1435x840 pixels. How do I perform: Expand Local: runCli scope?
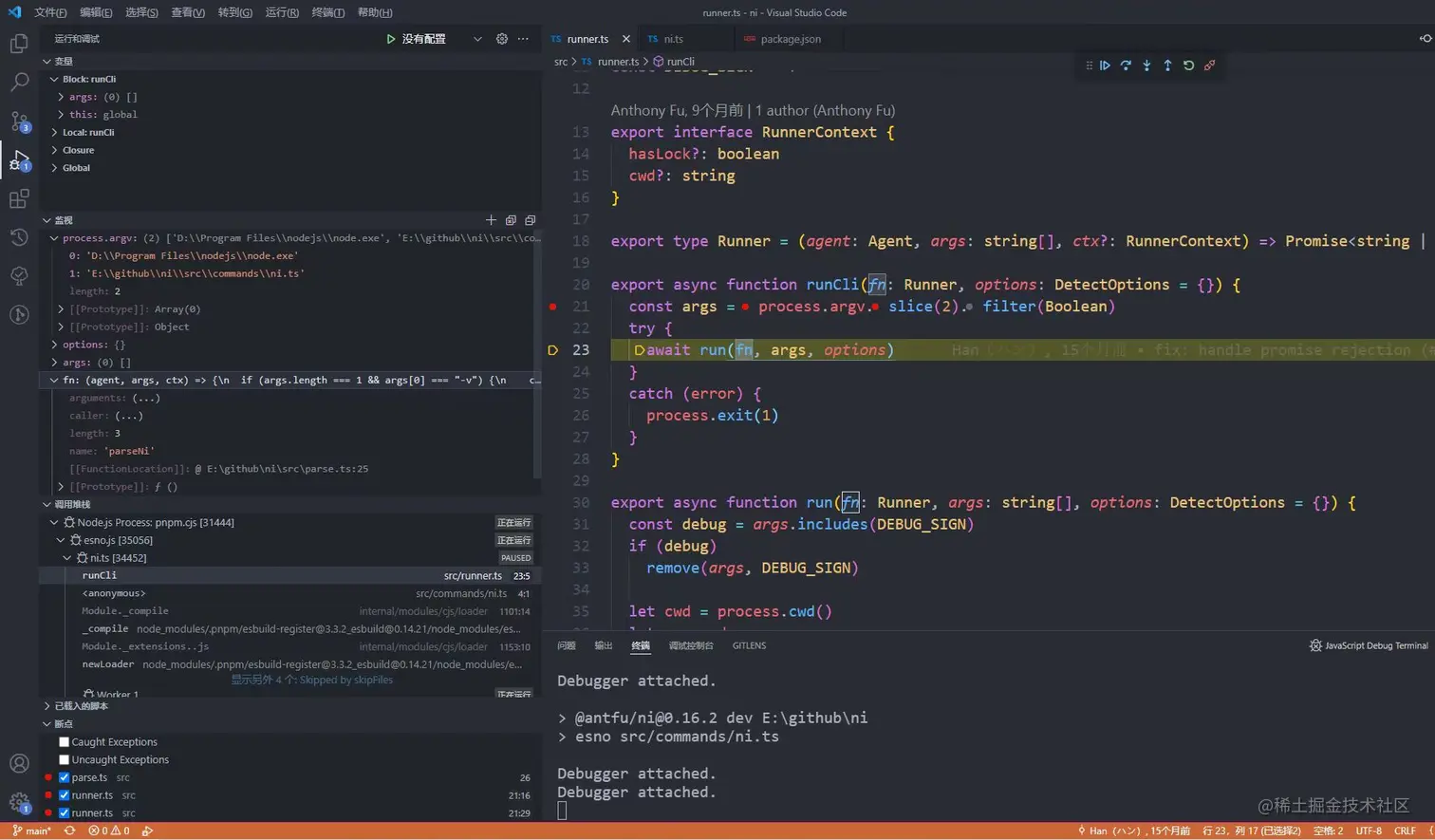54,132
